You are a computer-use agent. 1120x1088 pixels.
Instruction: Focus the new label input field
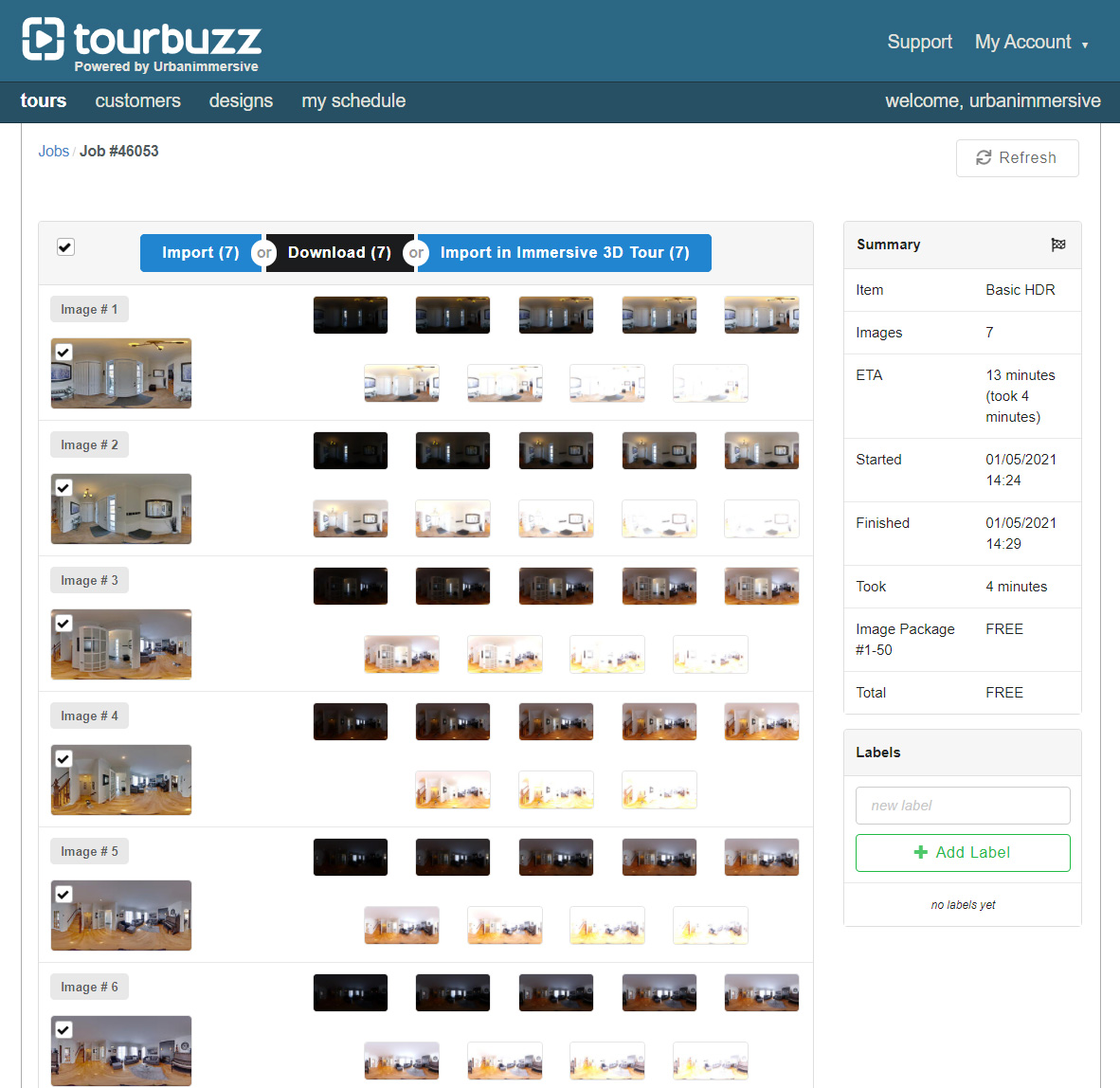(x=963, y=806)
